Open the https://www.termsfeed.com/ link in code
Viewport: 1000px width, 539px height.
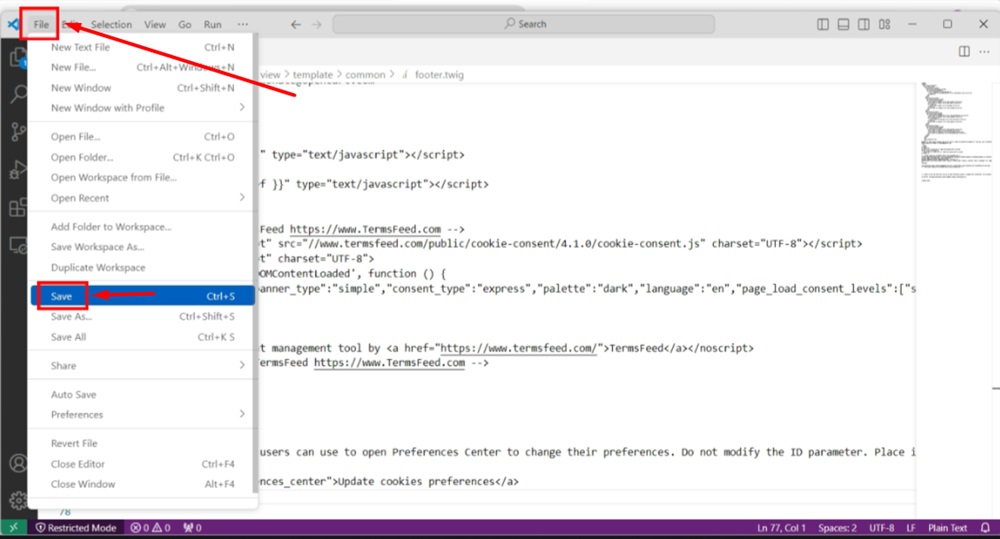pos(518,348)
